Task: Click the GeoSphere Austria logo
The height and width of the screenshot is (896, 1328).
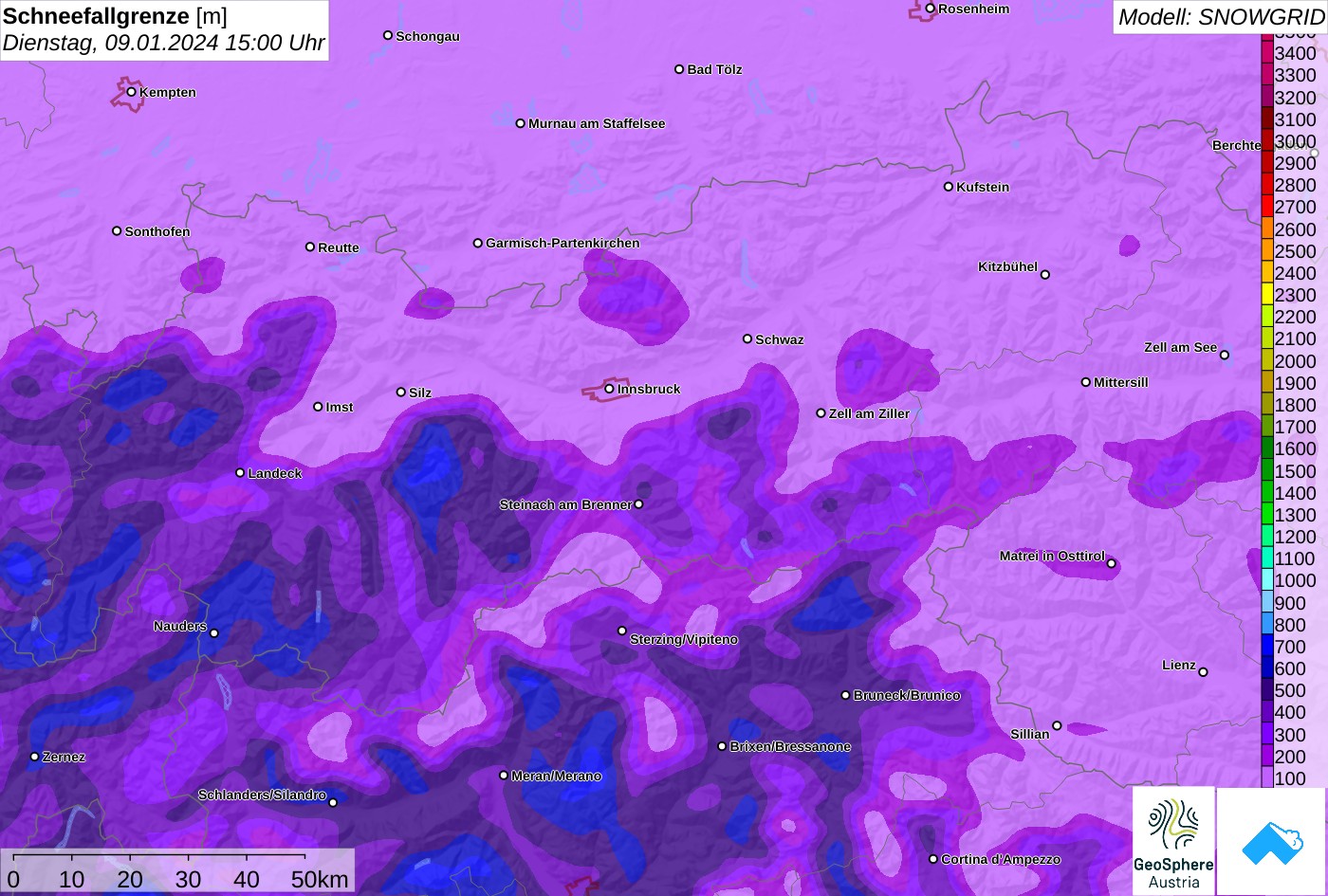Action: pyautogui.click(x=1173, y=840)
